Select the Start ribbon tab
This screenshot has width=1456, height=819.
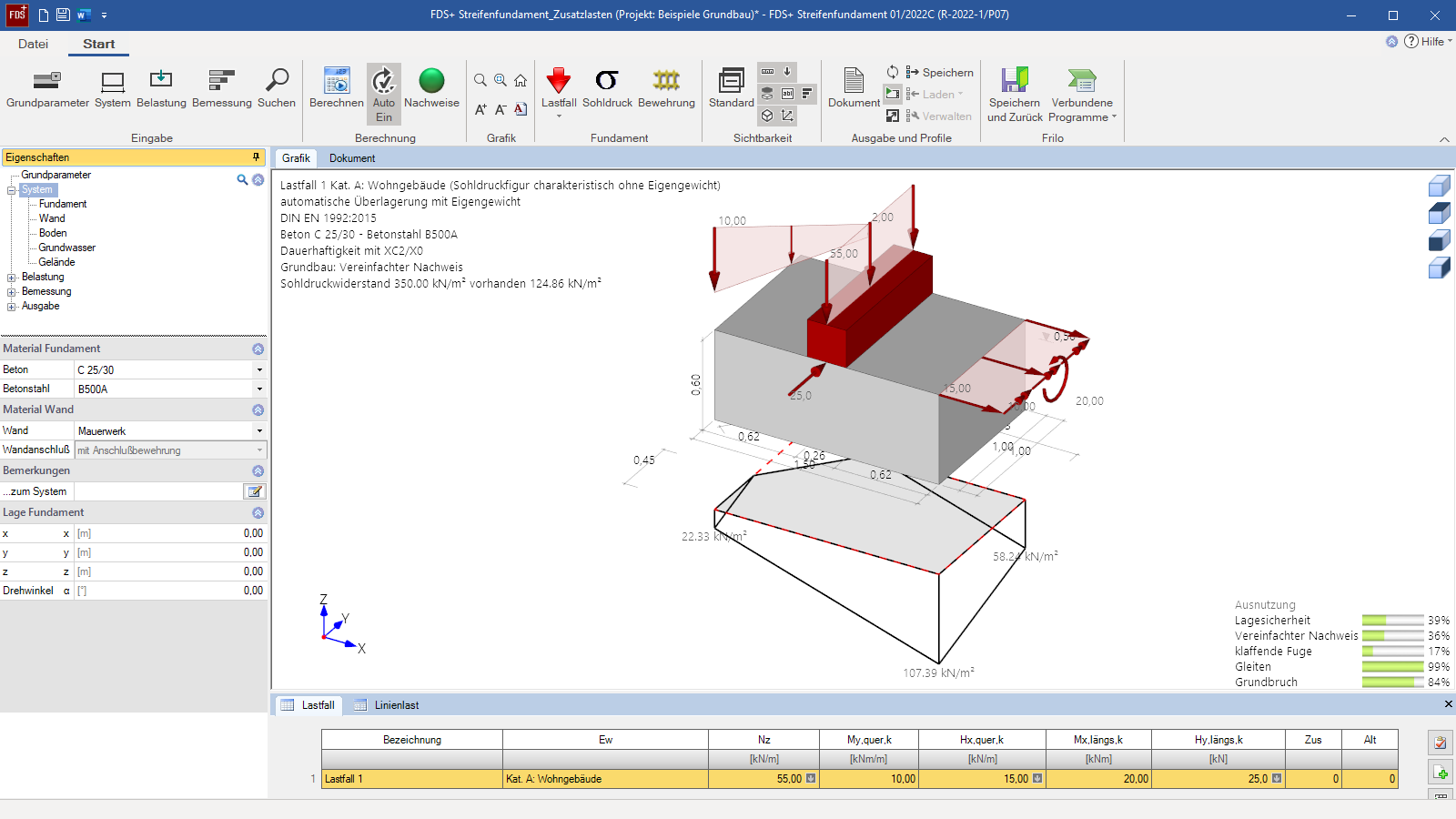click(x=98, y=44)
